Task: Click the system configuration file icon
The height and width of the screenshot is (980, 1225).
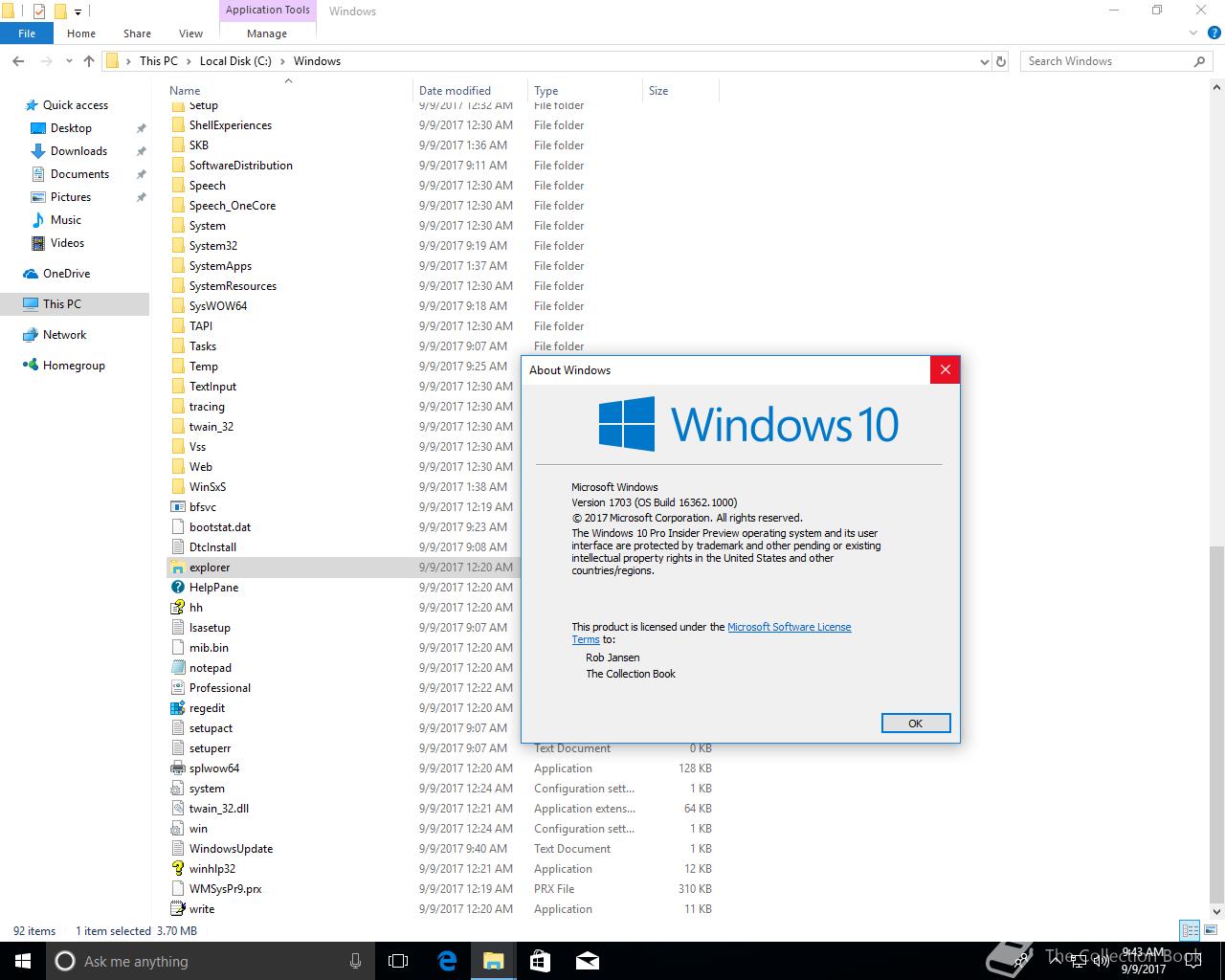Action: pos(177,789)
